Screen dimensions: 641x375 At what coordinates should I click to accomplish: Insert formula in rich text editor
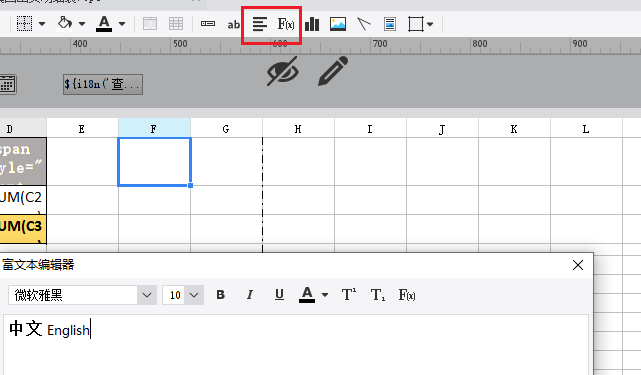tap(407, 294)
